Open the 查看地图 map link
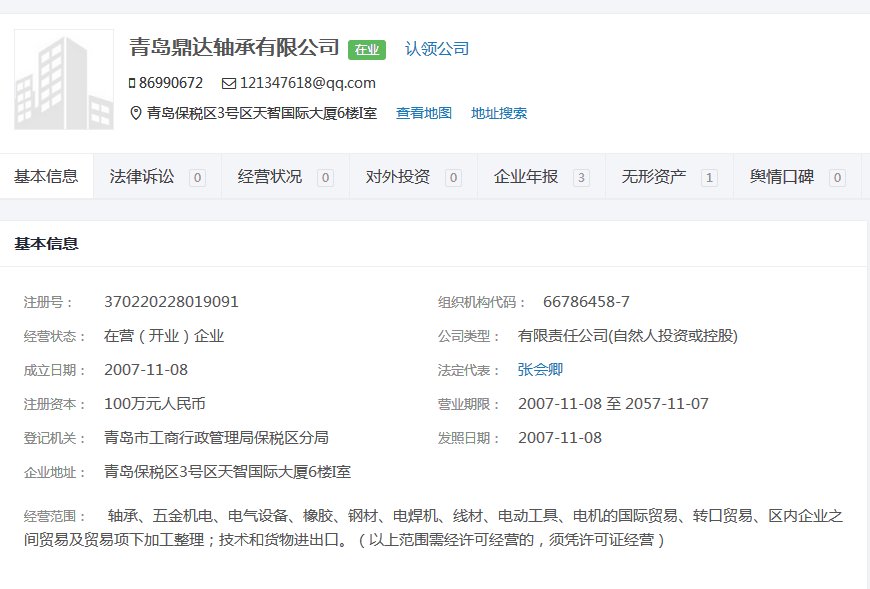The height and width of the screenshot is (589, 870). click(x=424, y=113)
